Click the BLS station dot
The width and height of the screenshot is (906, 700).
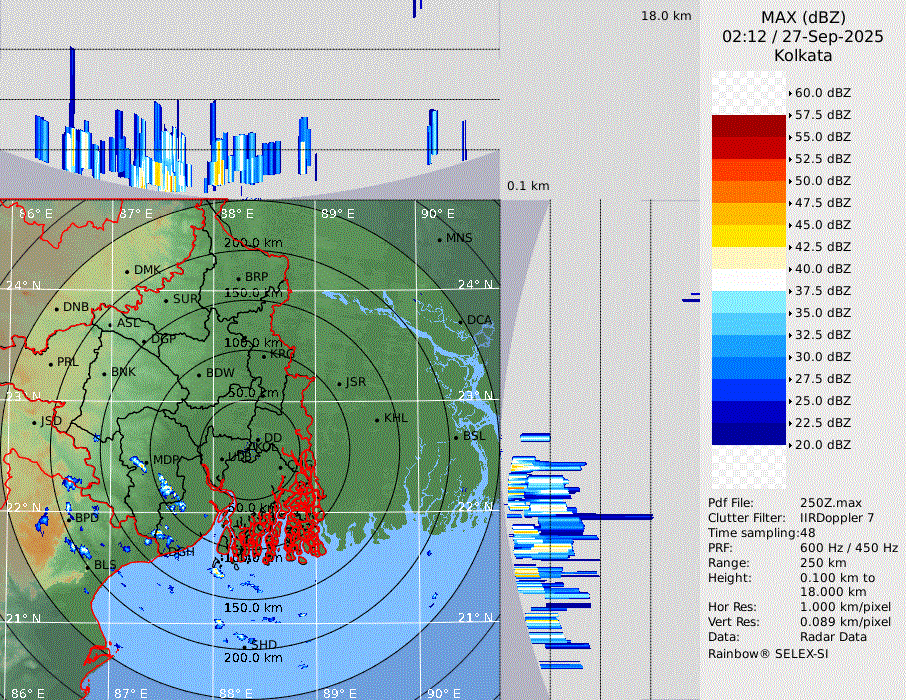[x=87, y=566]
